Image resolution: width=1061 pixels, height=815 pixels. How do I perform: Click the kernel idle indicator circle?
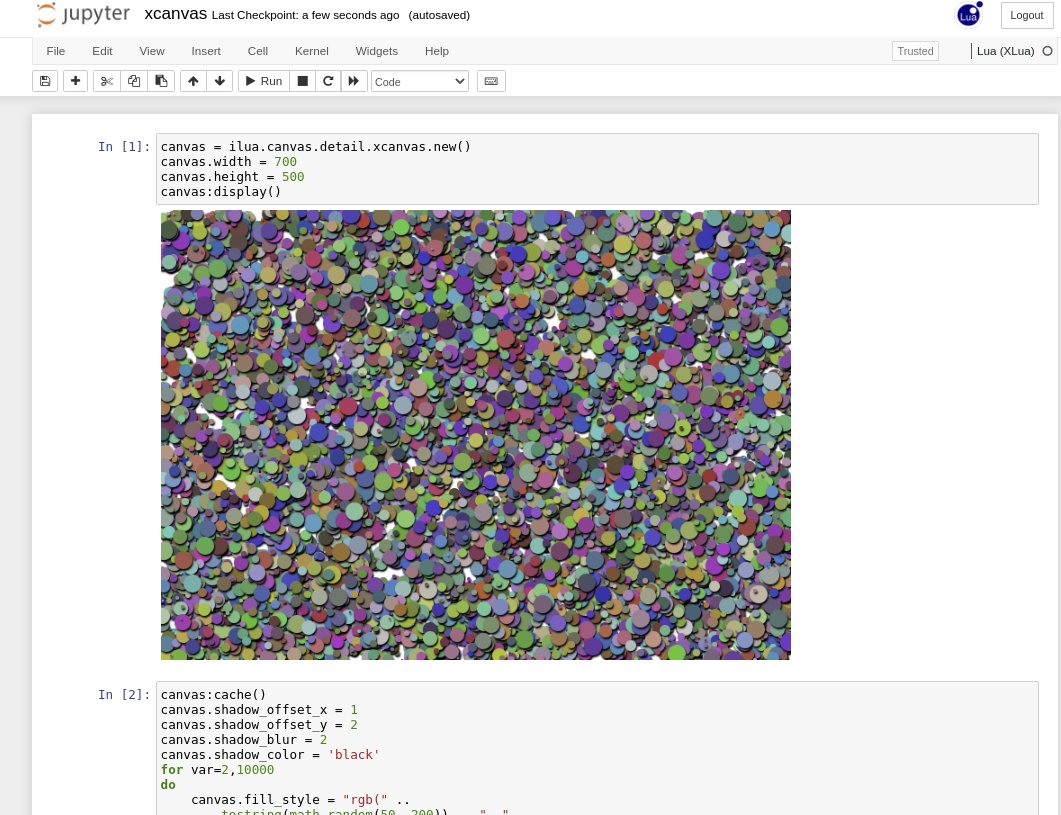coord(1047,51)
